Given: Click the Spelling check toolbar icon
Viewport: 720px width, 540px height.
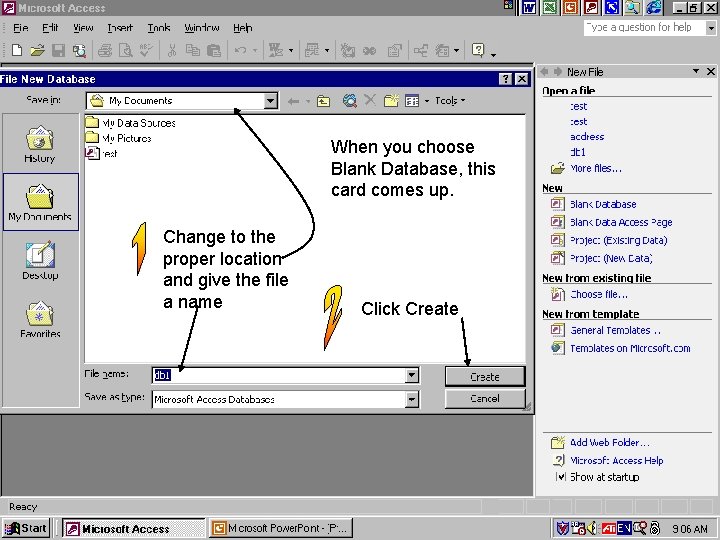Looking at the screenshot, I should click(x=146, y=50).
